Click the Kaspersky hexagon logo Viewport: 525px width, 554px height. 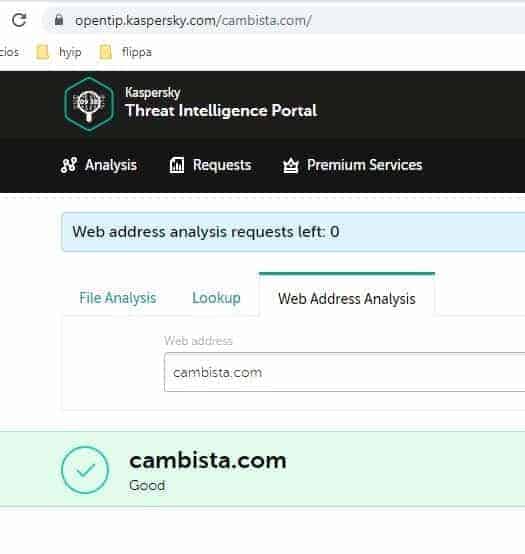tap(89, 104)
